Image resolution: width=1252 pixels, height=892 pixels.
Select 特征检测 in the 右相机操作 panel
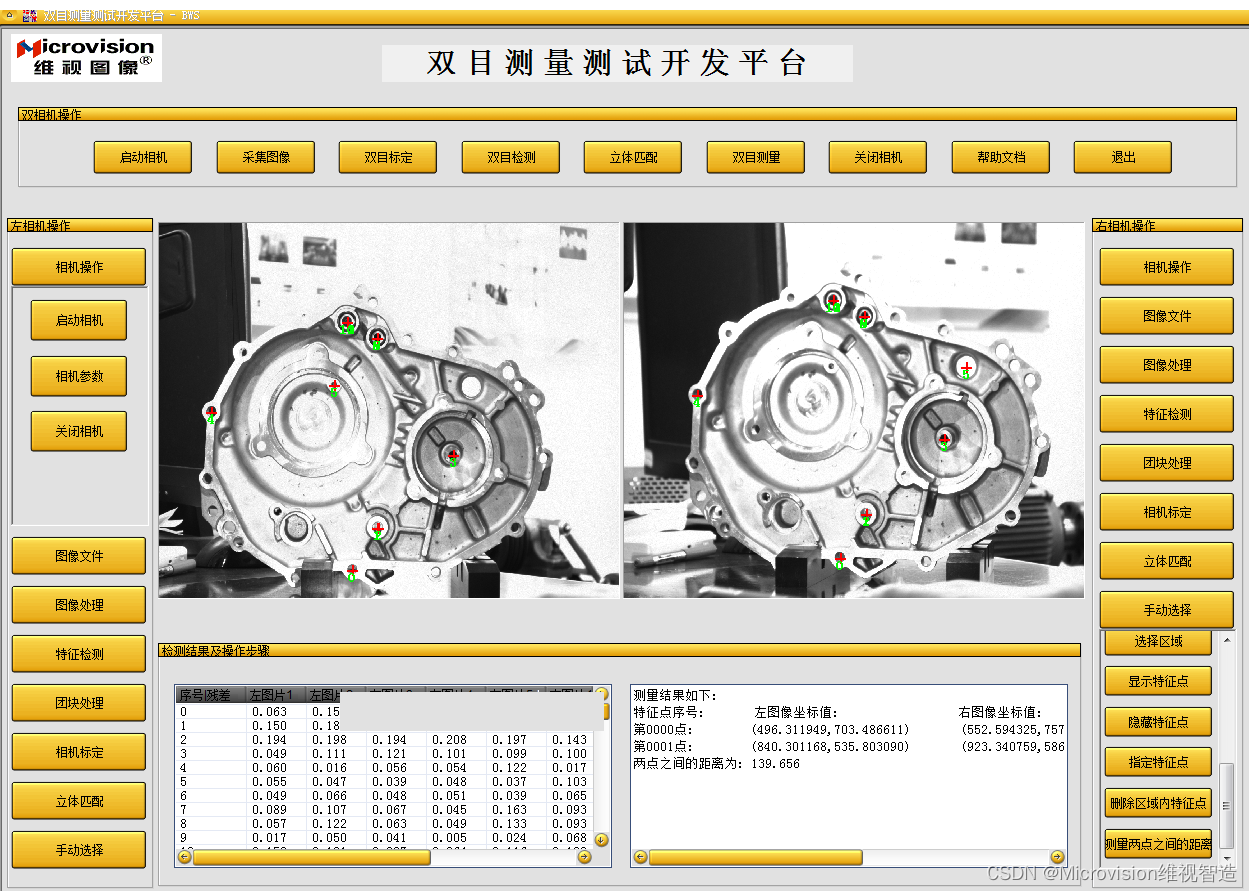pos(1167,414)
